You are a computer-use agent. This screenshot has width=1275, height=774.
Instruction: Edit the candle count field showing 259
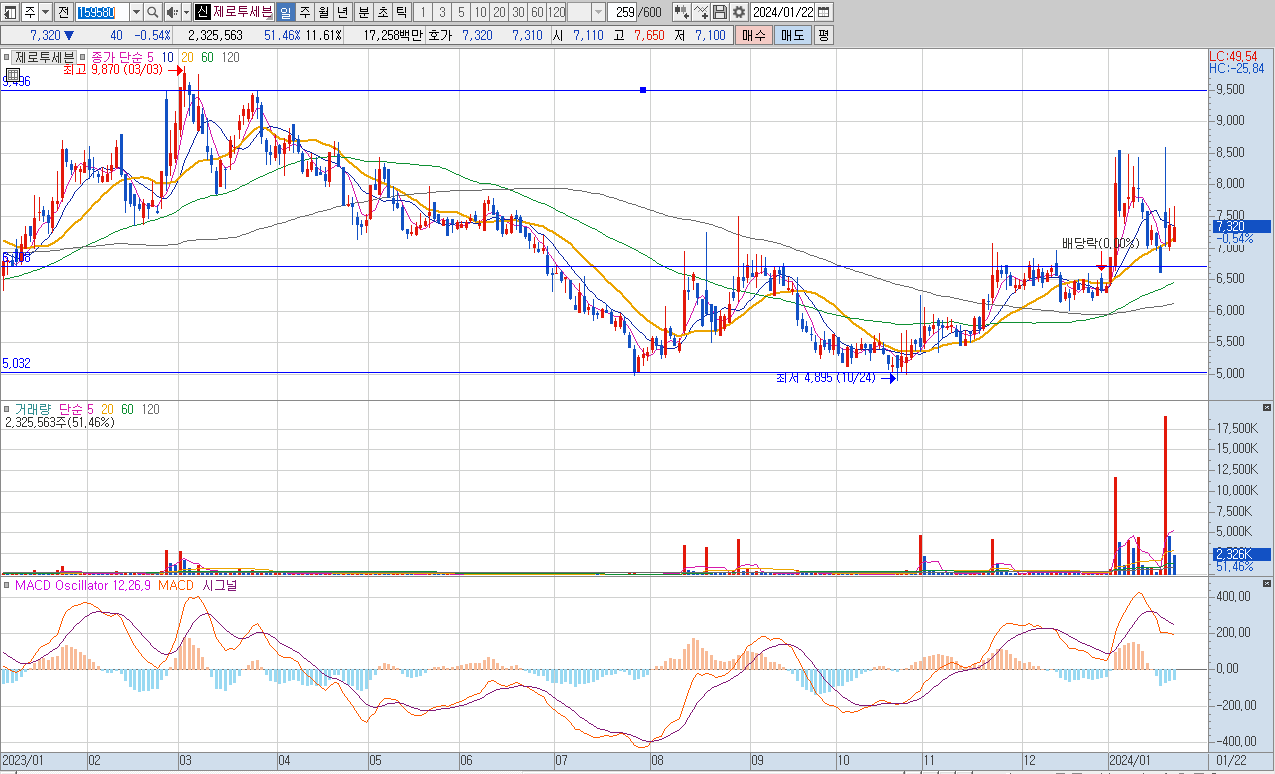621,12
